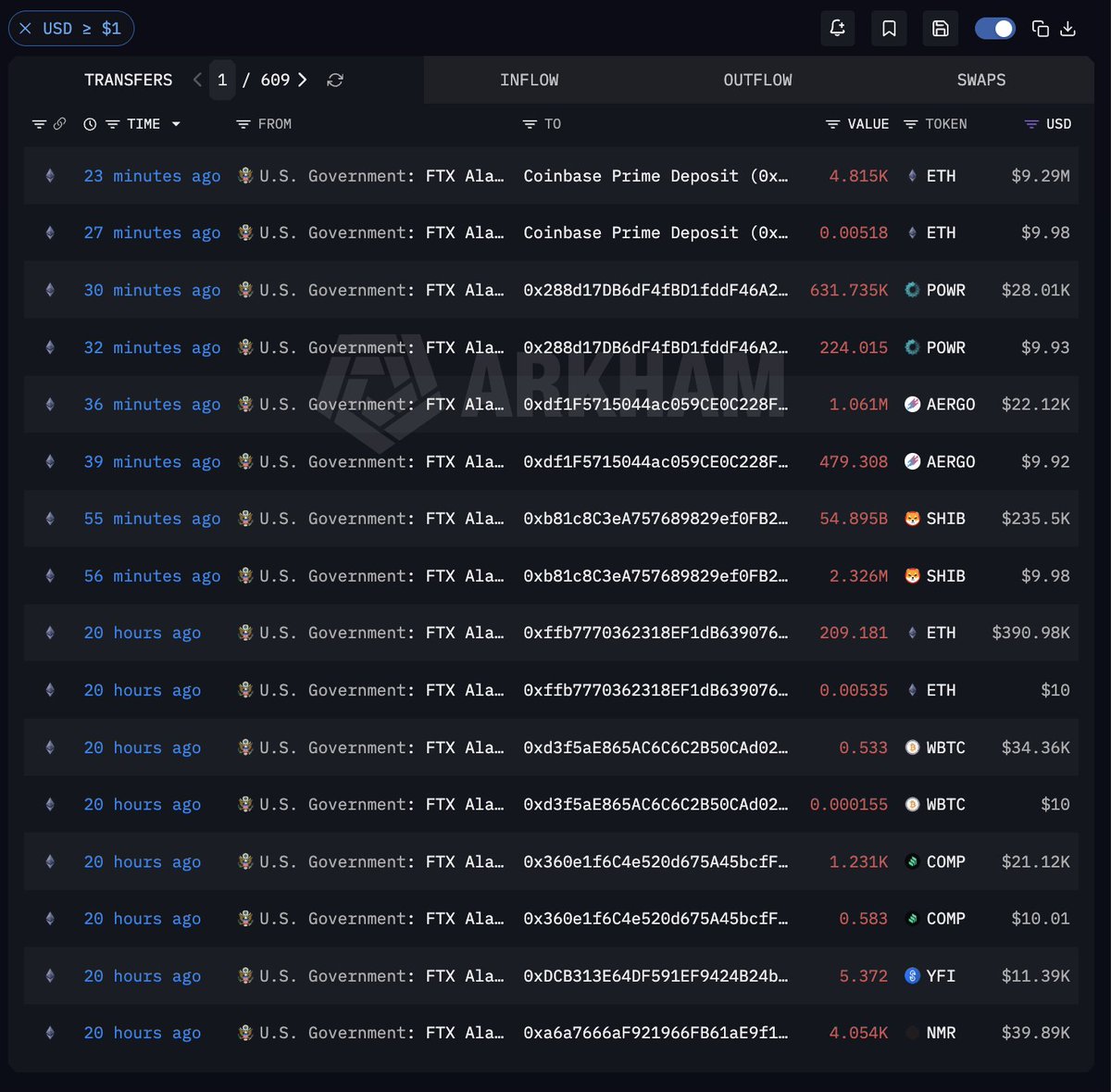Screen dimensions: 1111x1092
Task: Open the 30 minutes ago transaction link
Action: point(153,290)
